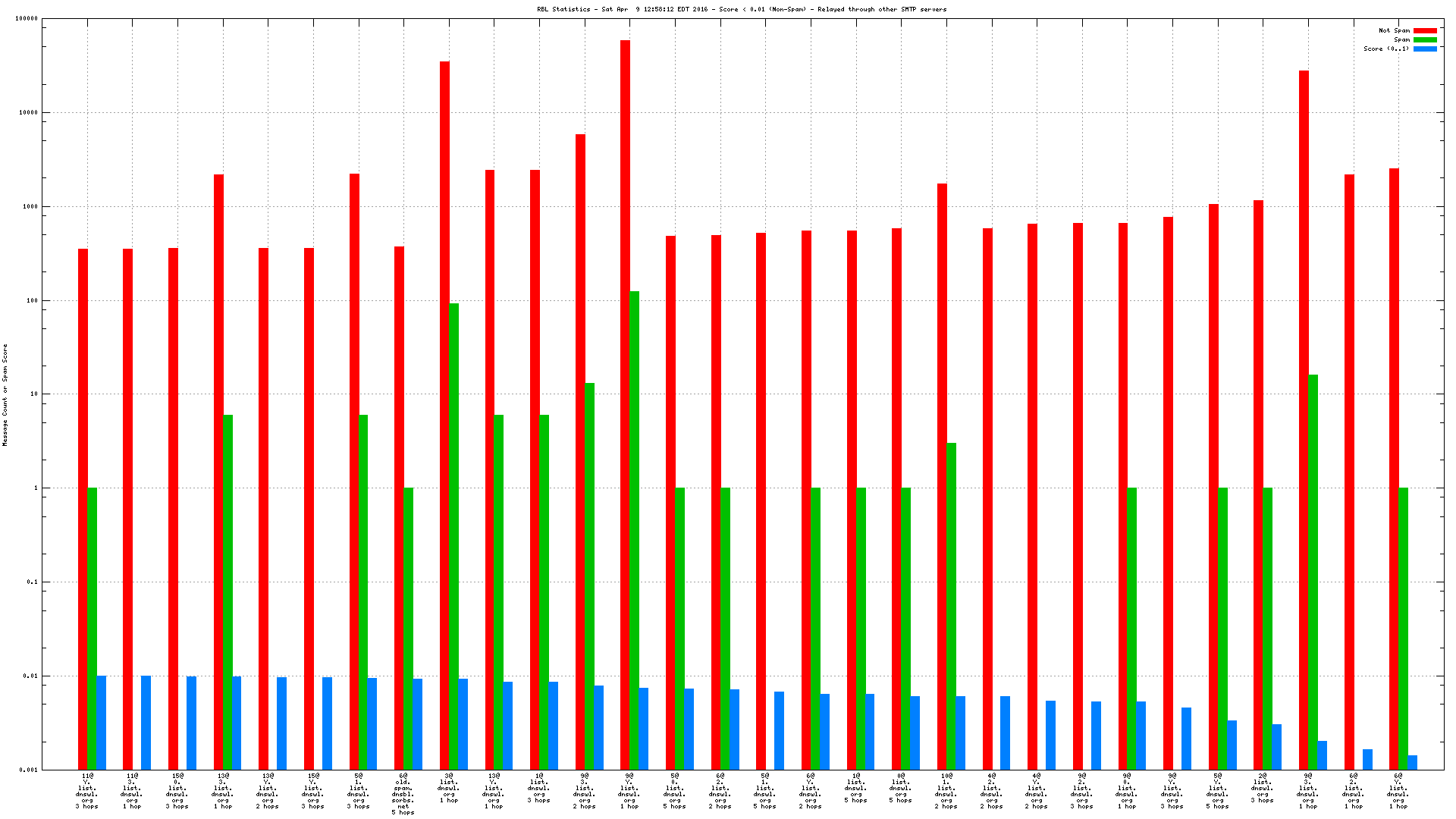Click the green Spam legend swatch

click(x=1425, y=40)
